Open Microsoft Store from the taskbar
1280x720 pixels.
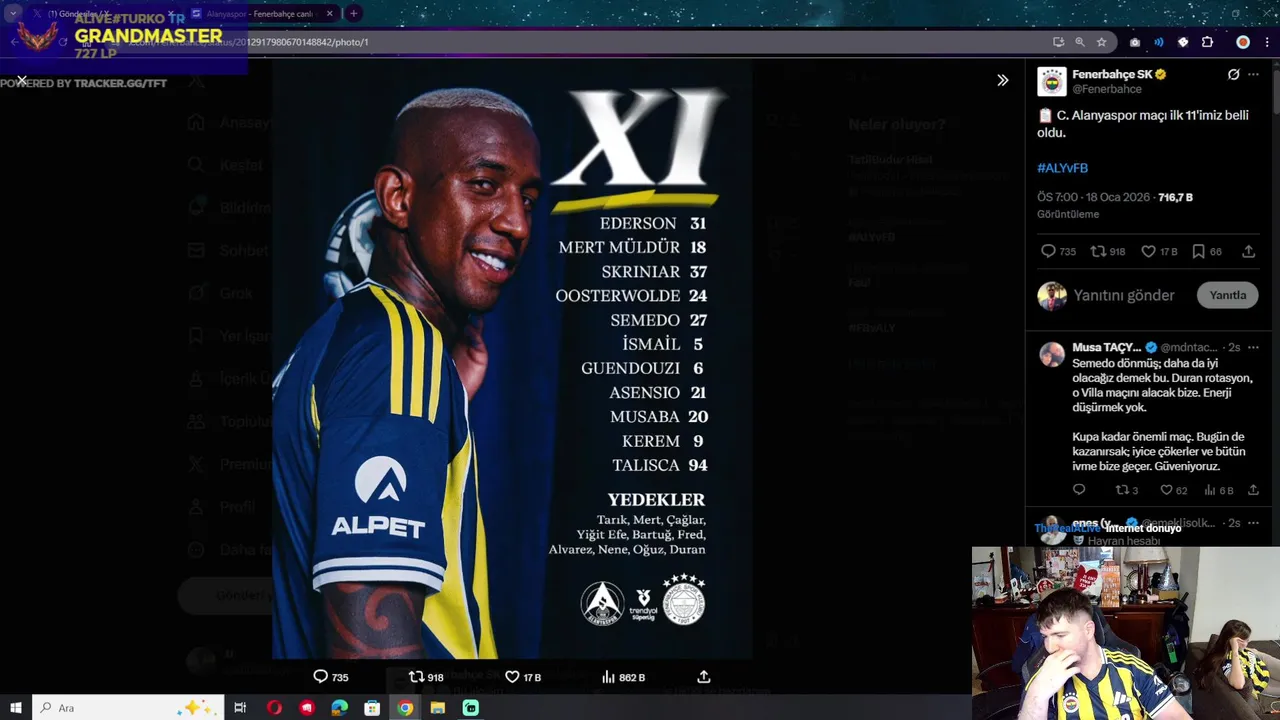(x=372, y=708)
